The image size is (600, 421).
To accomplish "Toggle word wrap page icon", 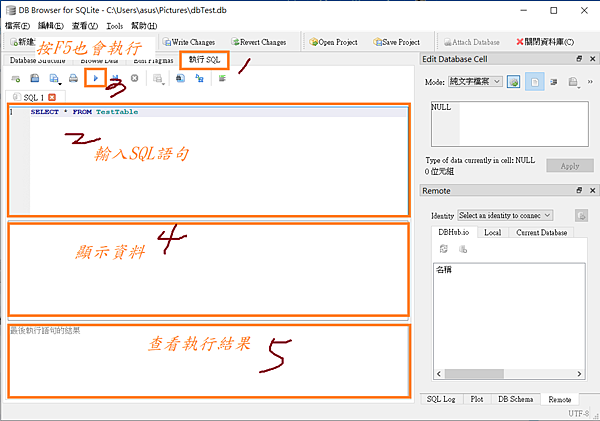I will pos(535,82).
